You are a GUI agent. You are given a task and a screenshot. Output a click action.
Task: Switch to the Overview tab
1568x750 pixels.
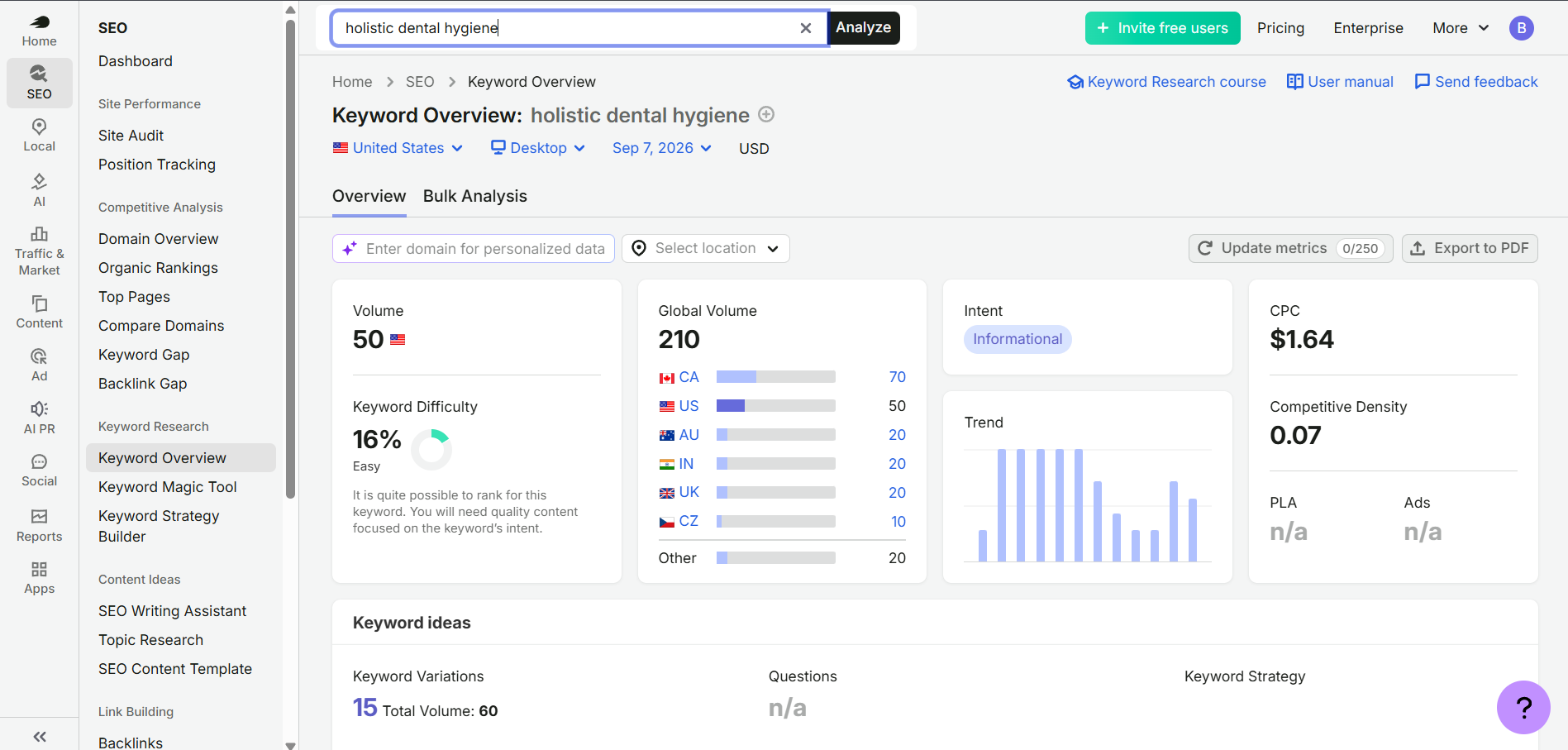[x=369, y=197]
